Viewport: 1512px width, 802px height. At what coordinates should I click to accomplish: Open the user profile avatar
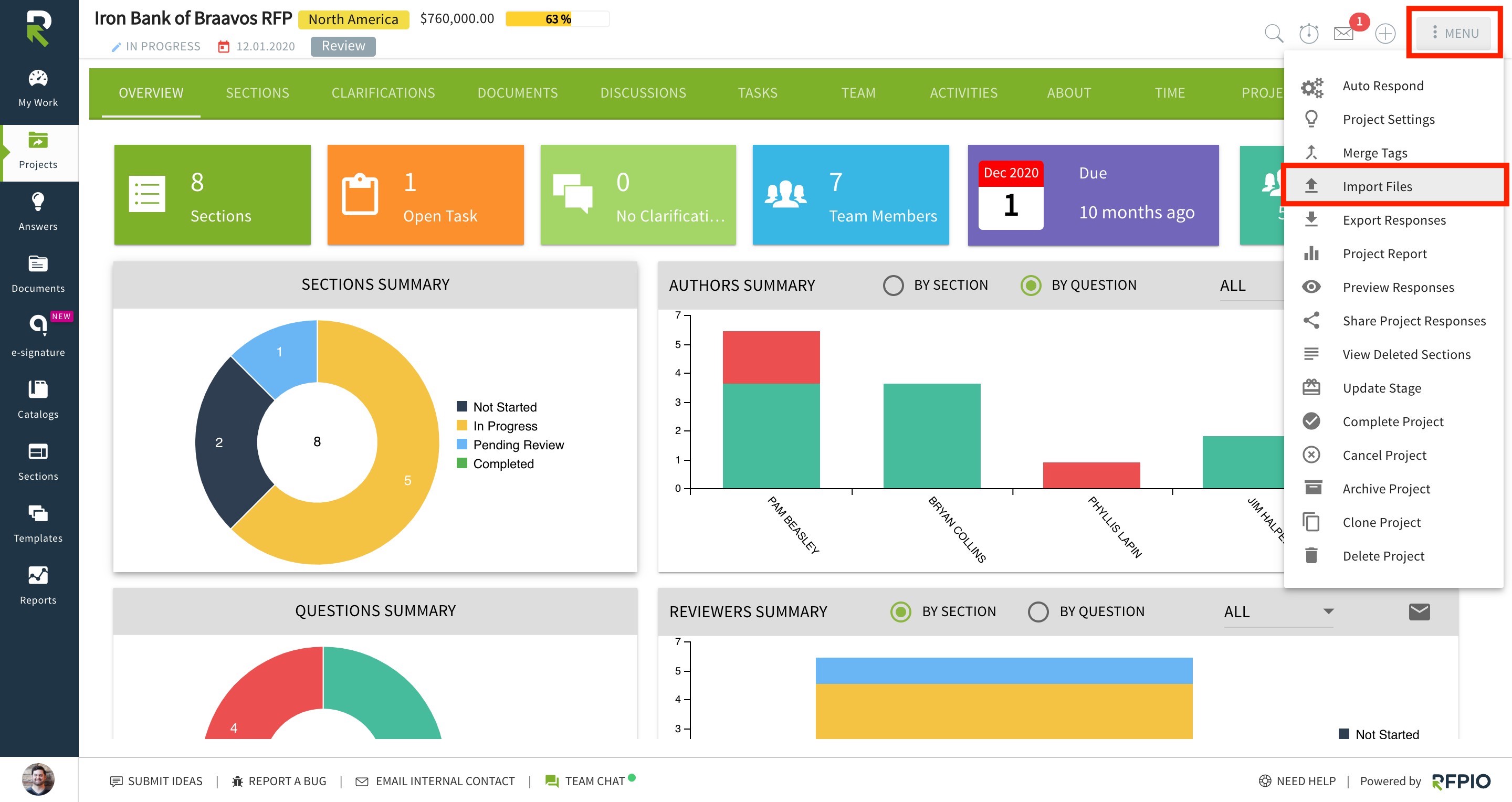[38, 779]
